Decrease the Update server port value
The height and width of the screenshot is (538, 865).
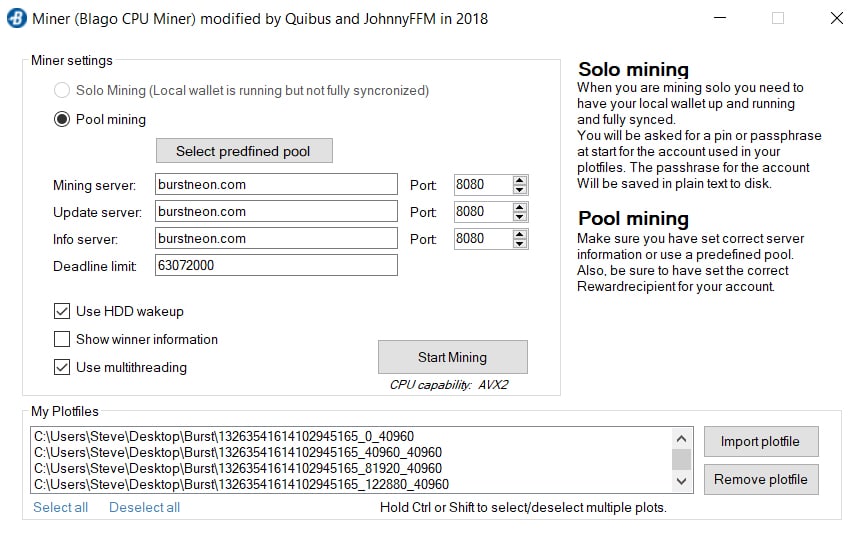click(519, 216)
